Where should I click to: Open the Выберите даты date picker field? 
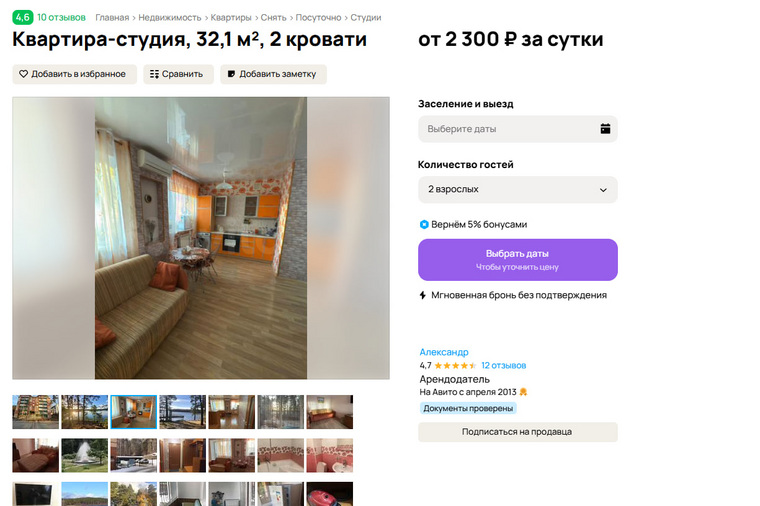(518, 129)
